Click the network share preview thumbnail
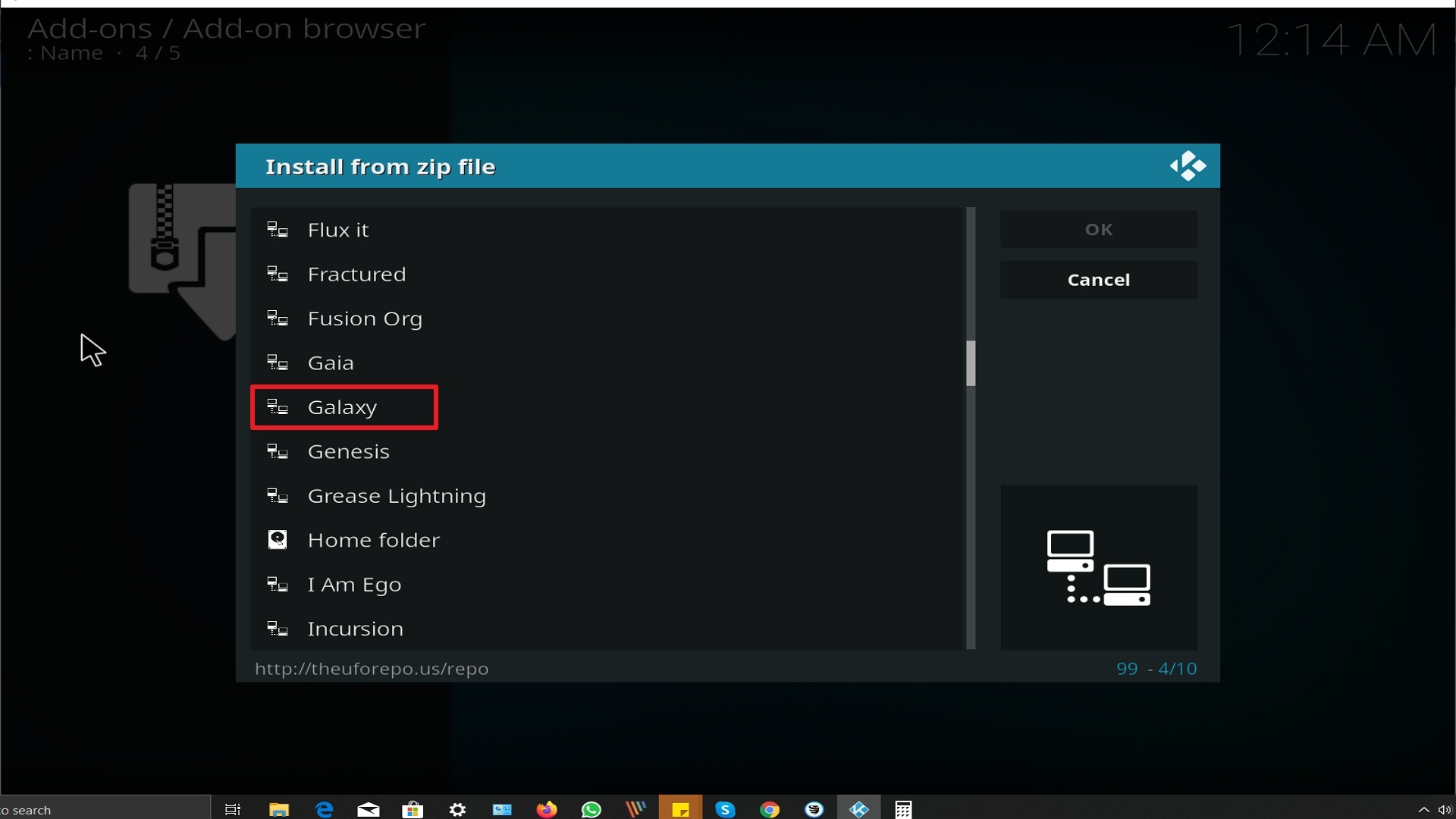Image resolution: width=1456 pixels, height=819 pixels. click(1099, 567)
